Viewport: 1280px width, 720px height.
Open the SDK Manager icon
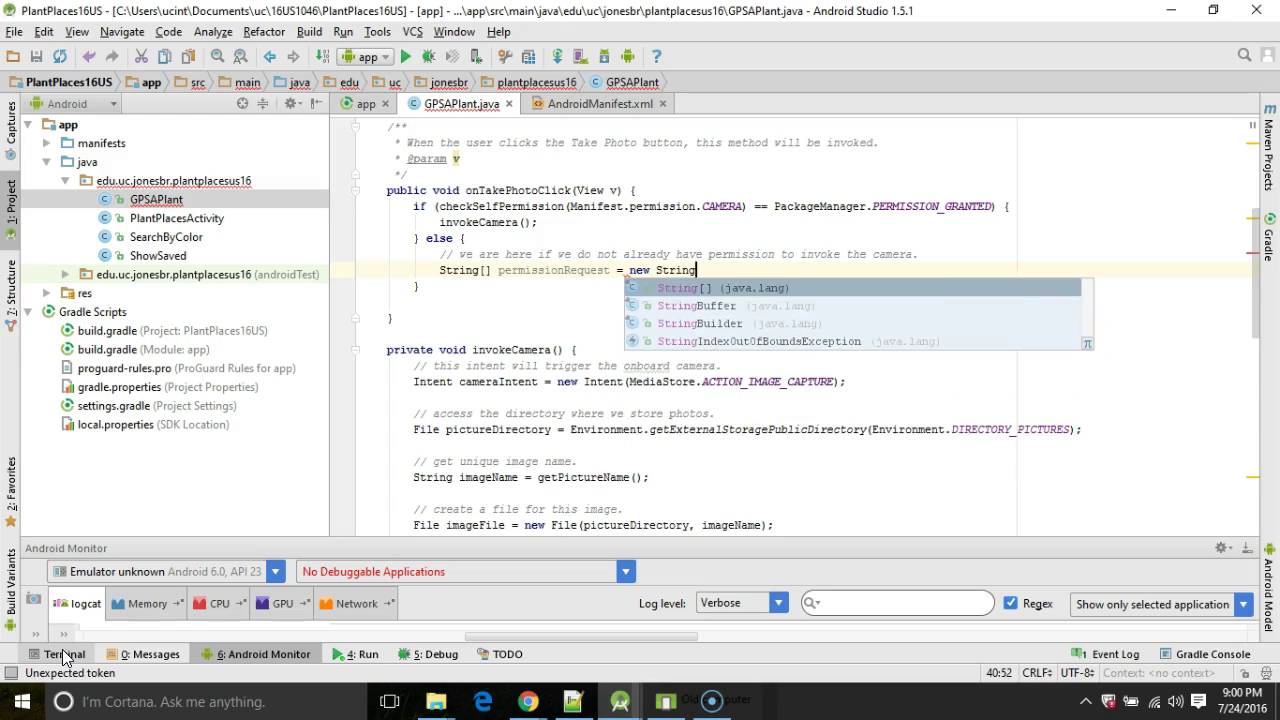[604, 57]
